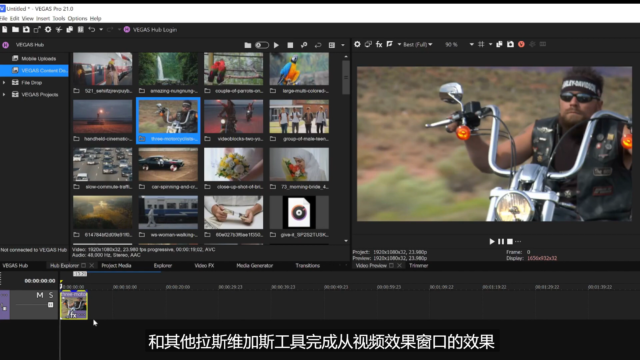Close the Hub Explorer tab
Screen dimensions: 640x360
click(91, 266)
